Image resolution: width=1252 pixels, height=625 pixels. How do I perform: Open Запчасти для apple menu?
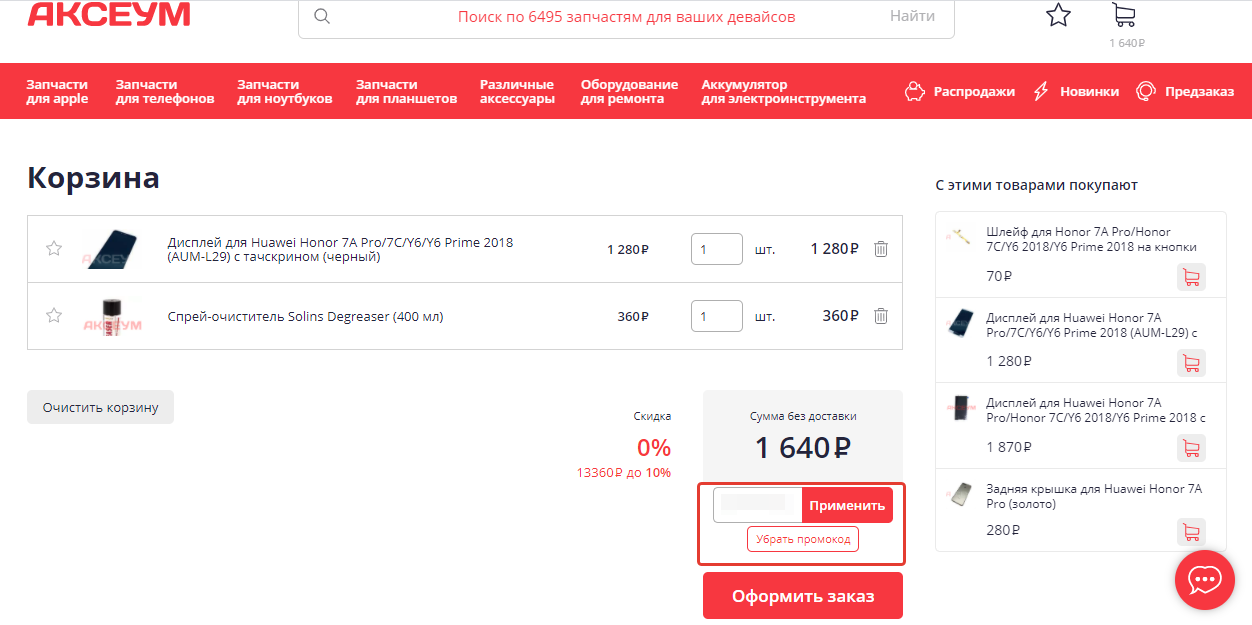tap(57, 91)
